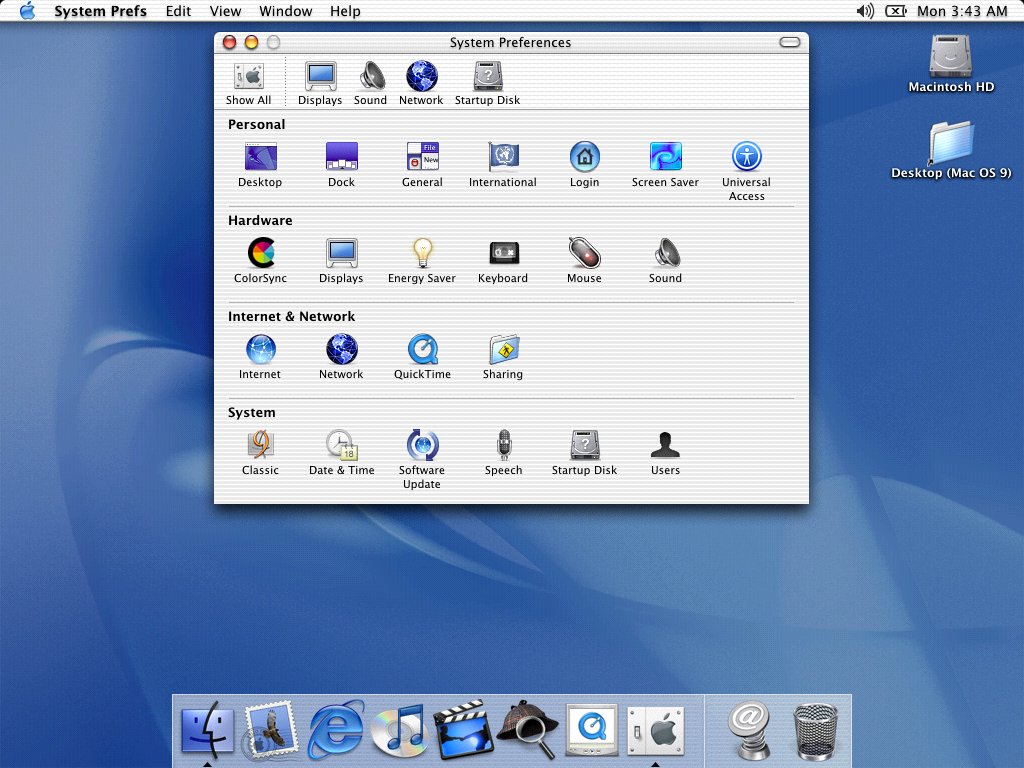Click the Show All toolbar button
Screen dimensions: 1024x768
tap(247, 80)
